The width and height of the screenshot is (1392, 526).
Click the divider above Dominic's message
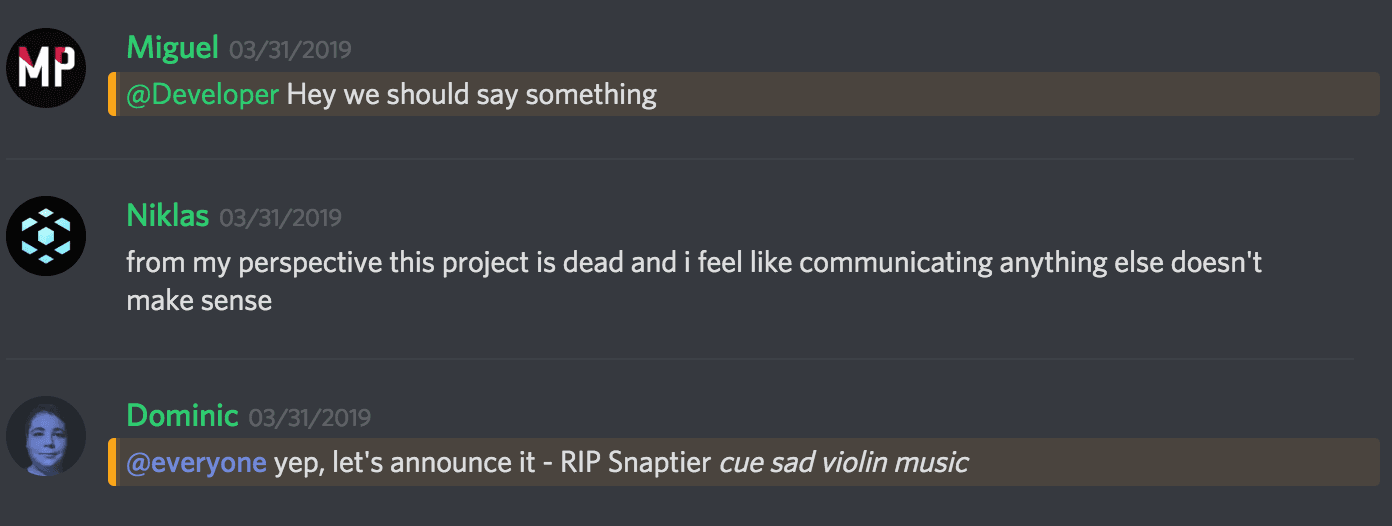pyautogui.click(x=680, y=359)
